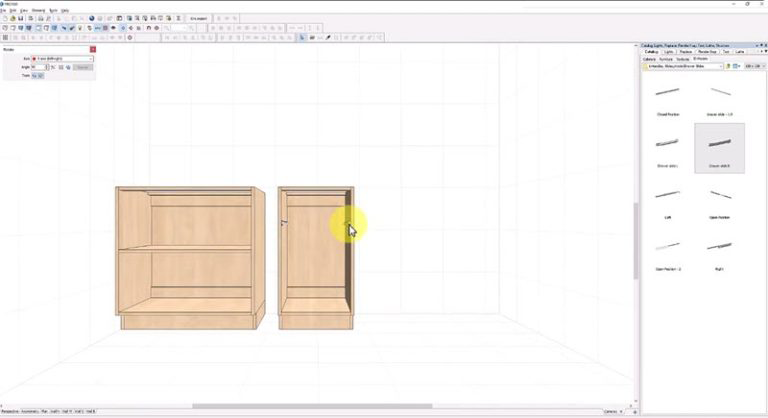Select the Left drawer slide thumbnail
Image resolution: width=768 pixels, height=418 pixels.
click(668, 195)
